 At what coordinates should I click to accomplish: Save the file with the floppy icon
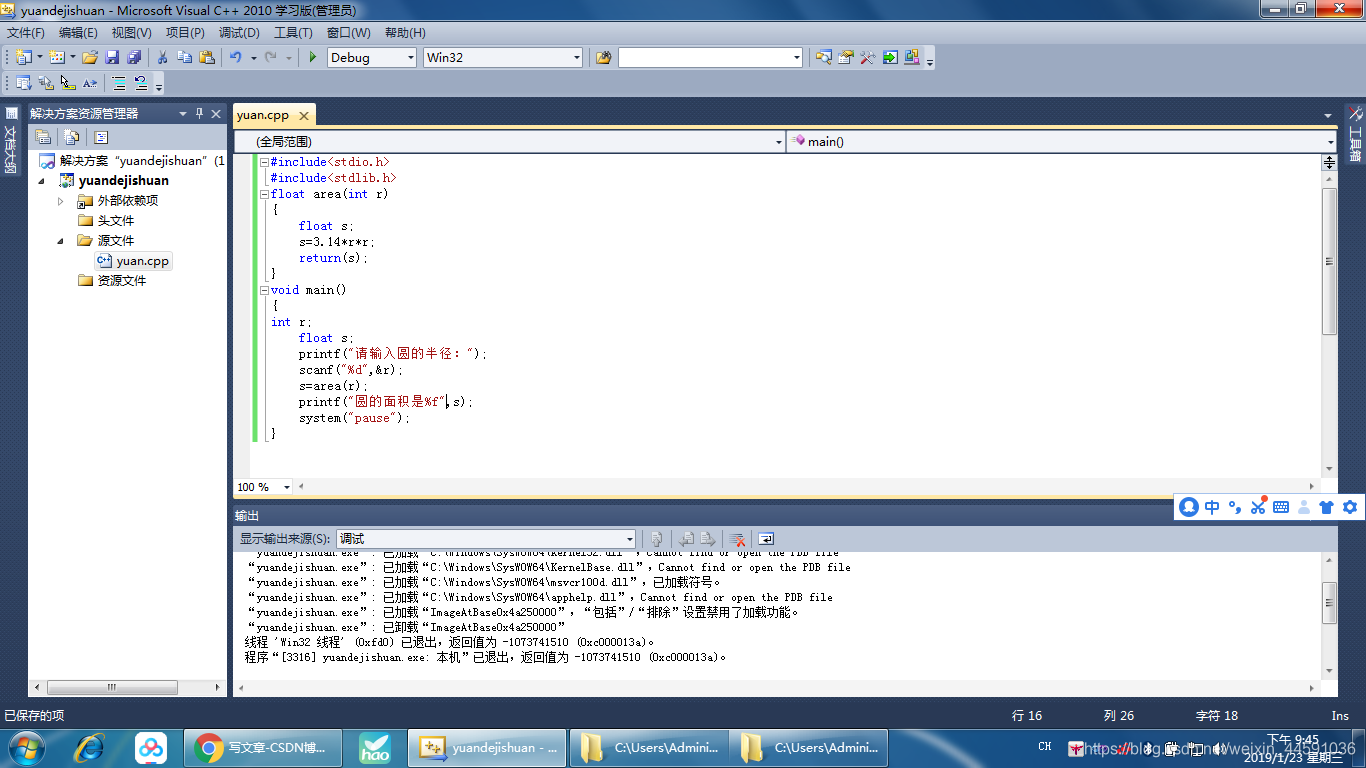pyautogui.click(x=112, y=58)
